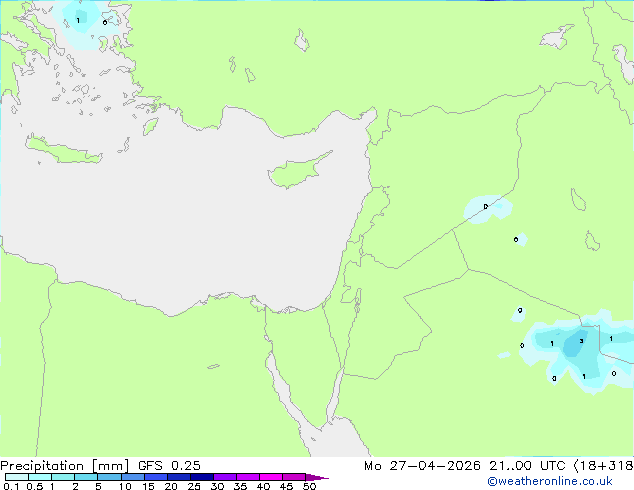Click the island of Crete on map
The image size is (634, 490).
(x=63, y=152)
